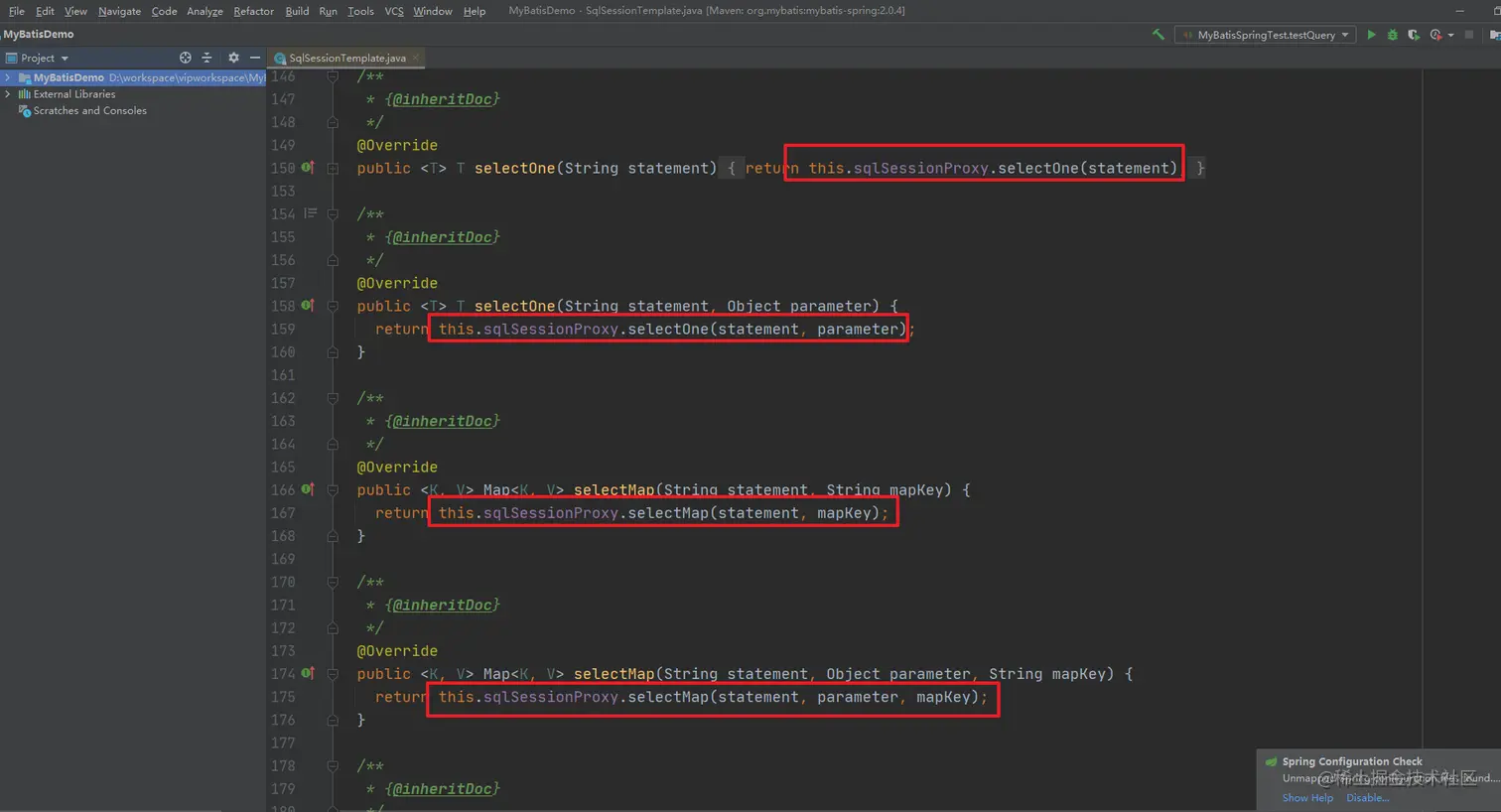1501x812 pixels.
Task: Collapse the Javadoc fold on line 162
Action: pos(333,398)
